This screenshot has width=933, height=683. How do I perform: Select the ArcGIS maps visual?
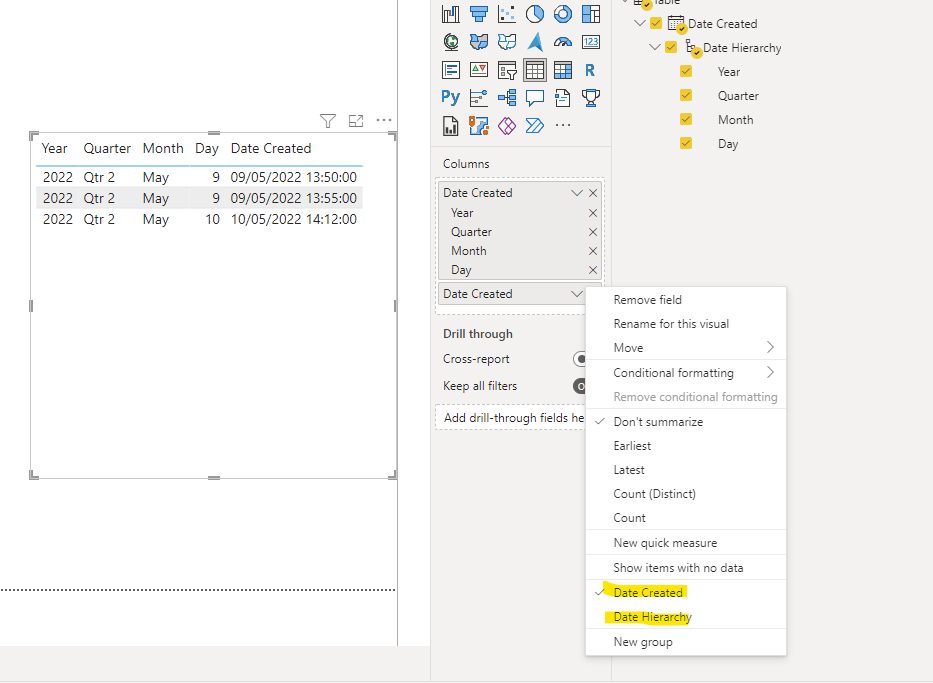(x=478, y=126)
